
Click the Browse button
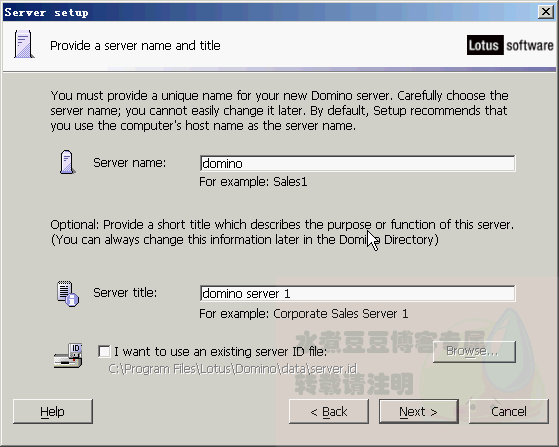474,351
